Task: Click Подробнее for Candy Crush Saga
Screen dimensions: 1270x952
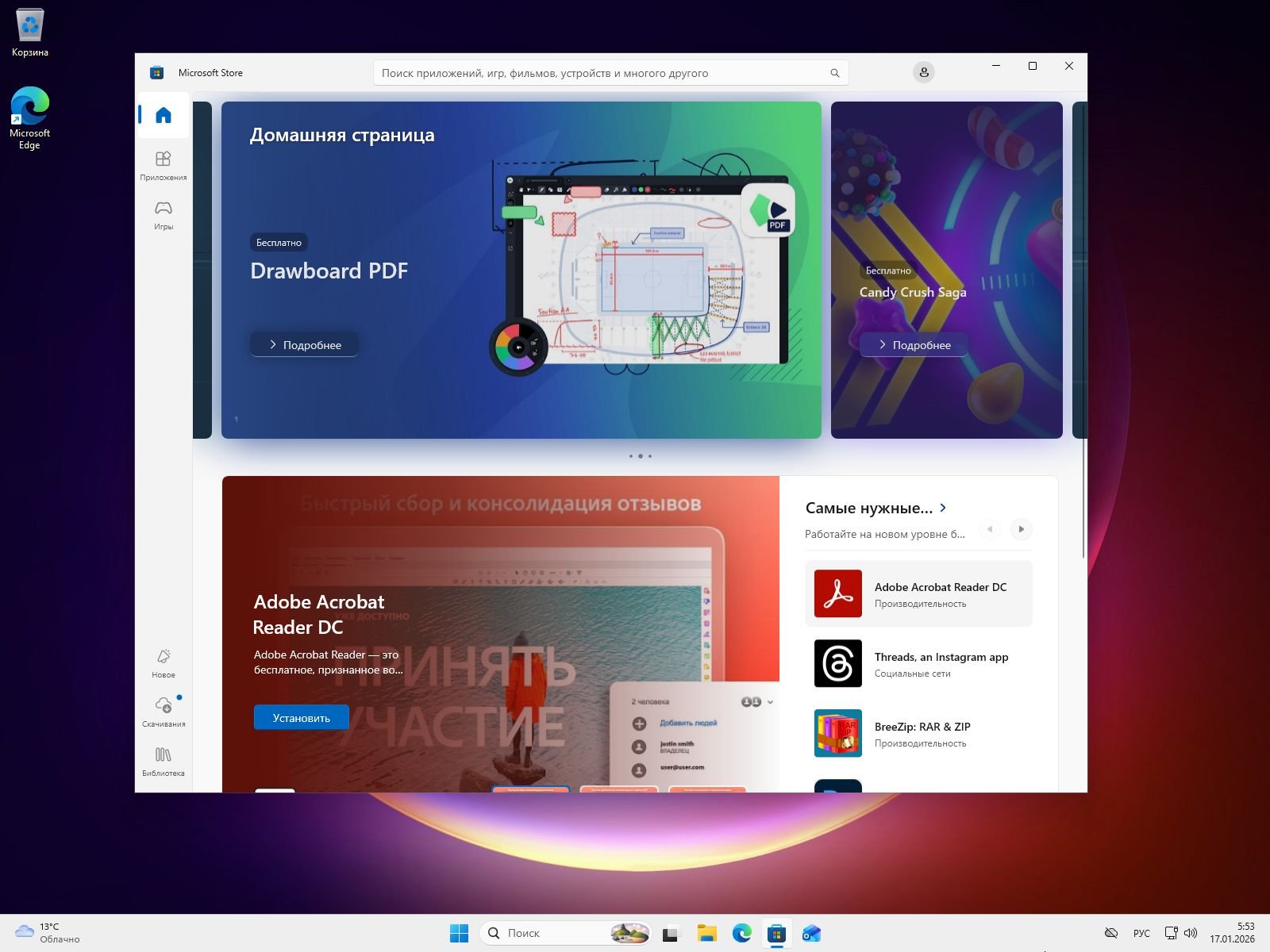Action: coord(914,345)
